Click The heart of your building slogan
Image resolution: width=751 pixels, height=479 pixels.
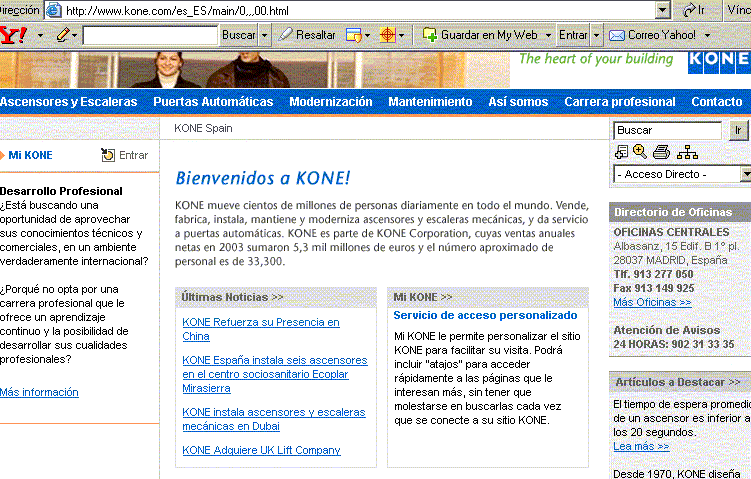click(x=596, y=59)
